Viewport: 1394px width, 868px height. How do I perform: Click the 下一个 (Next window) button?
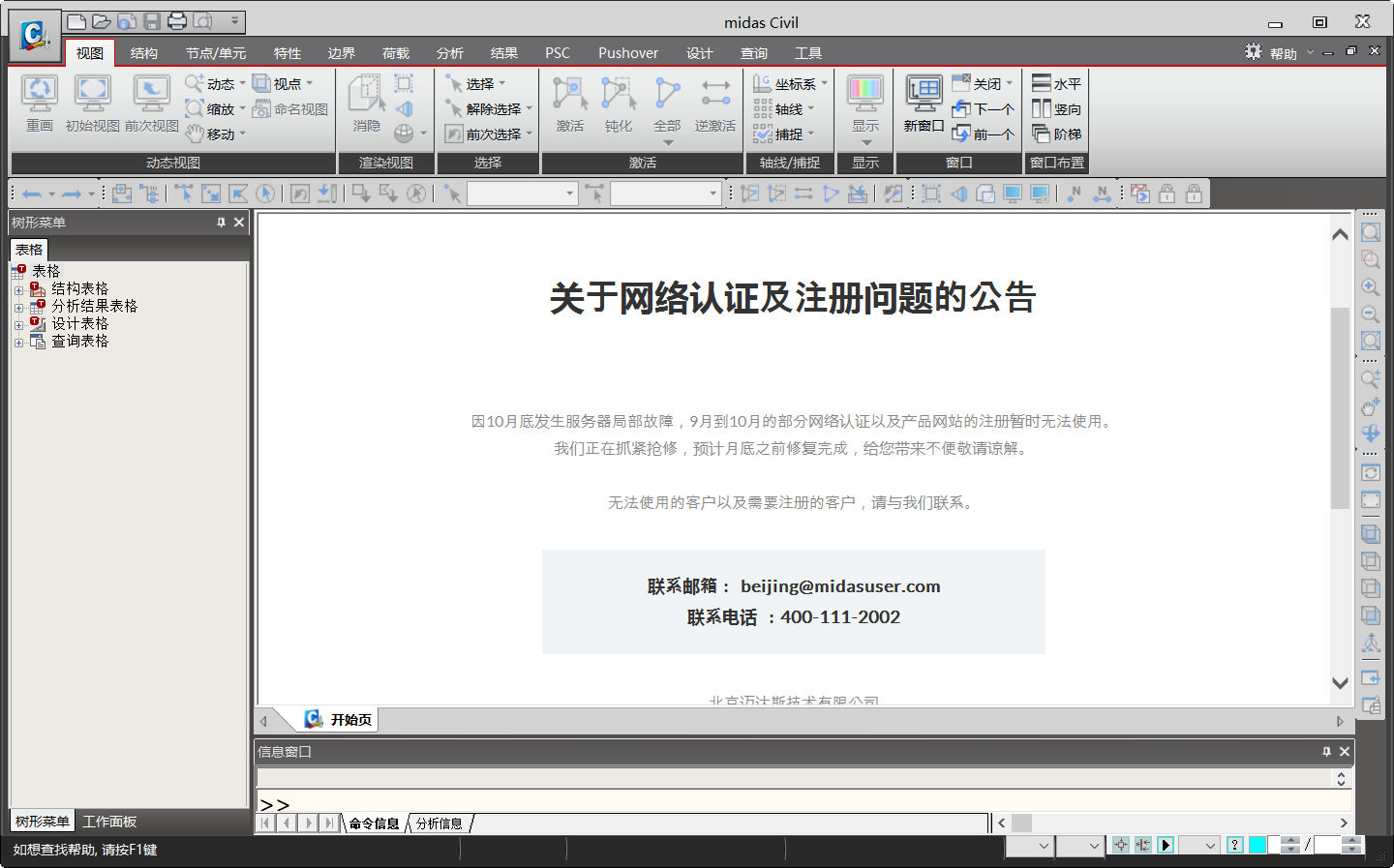pos(984,109)
